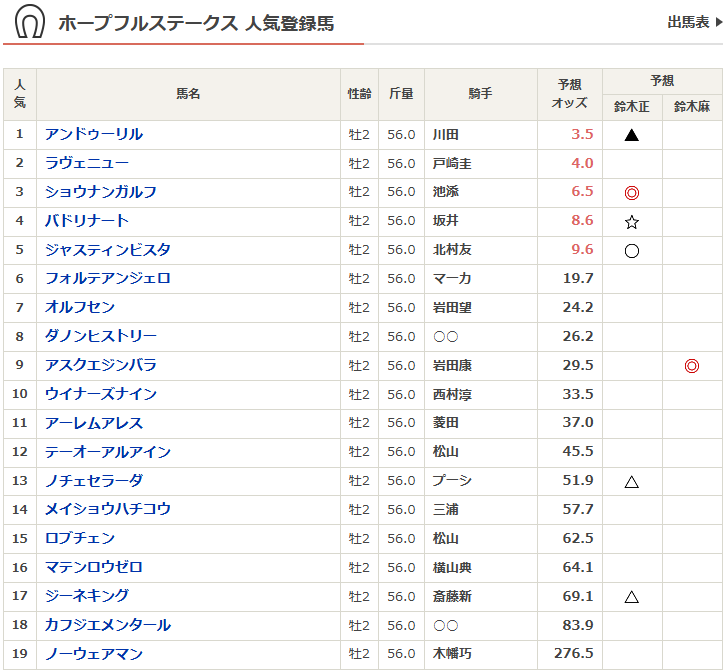The image size is (725, 672).
Task: Click the 鈴木麻 predictor column header
Action: click(691, 107)
